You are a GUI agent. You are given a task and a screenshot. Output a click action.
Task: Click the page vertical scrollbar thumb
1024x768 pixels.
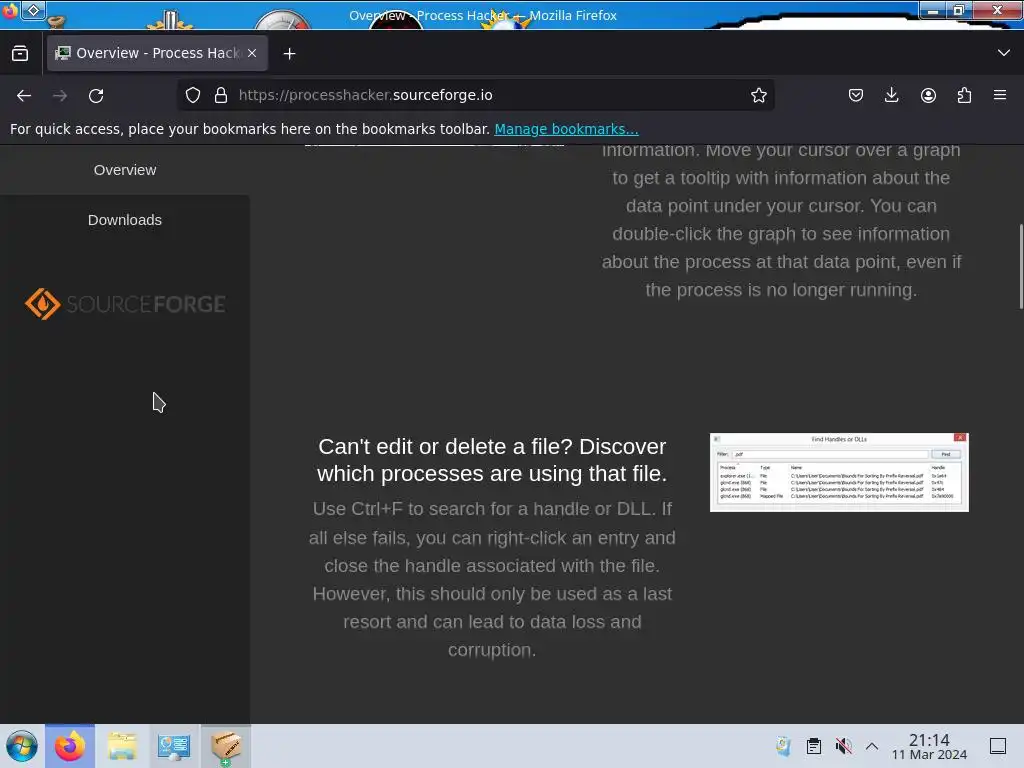[1021, 266]
